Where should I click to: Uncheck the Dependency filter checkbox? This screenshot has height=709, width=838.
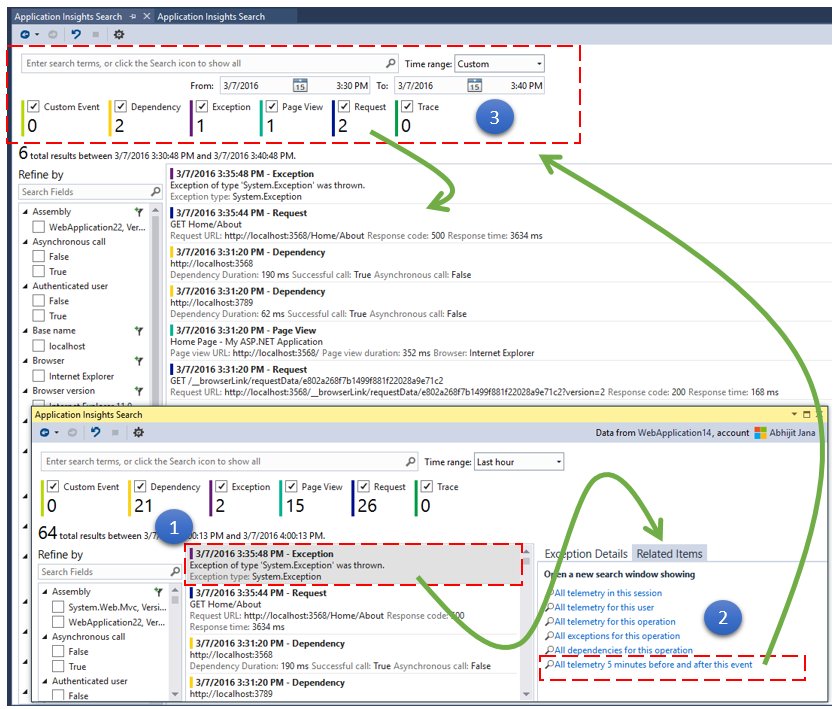click(x=119, y=106)
